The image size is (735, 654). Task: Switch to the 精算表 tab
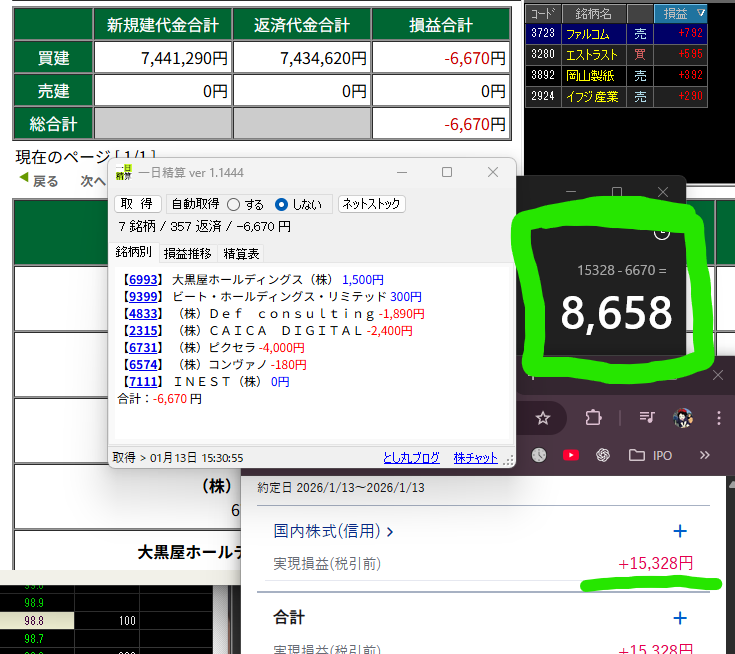point(241,253)
